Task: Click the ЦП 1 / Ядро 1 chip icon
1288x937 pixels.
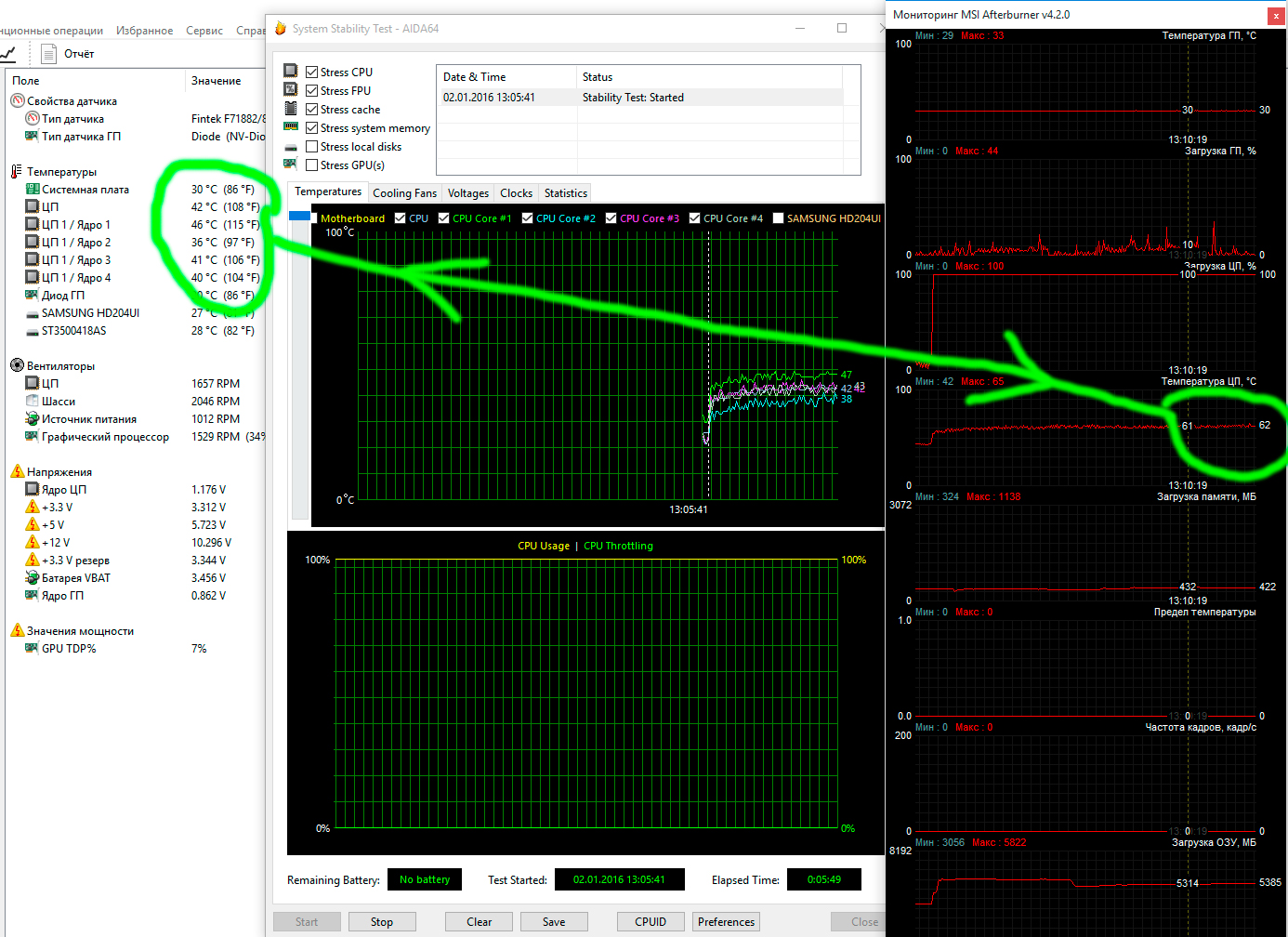Action: click(32, 225)
